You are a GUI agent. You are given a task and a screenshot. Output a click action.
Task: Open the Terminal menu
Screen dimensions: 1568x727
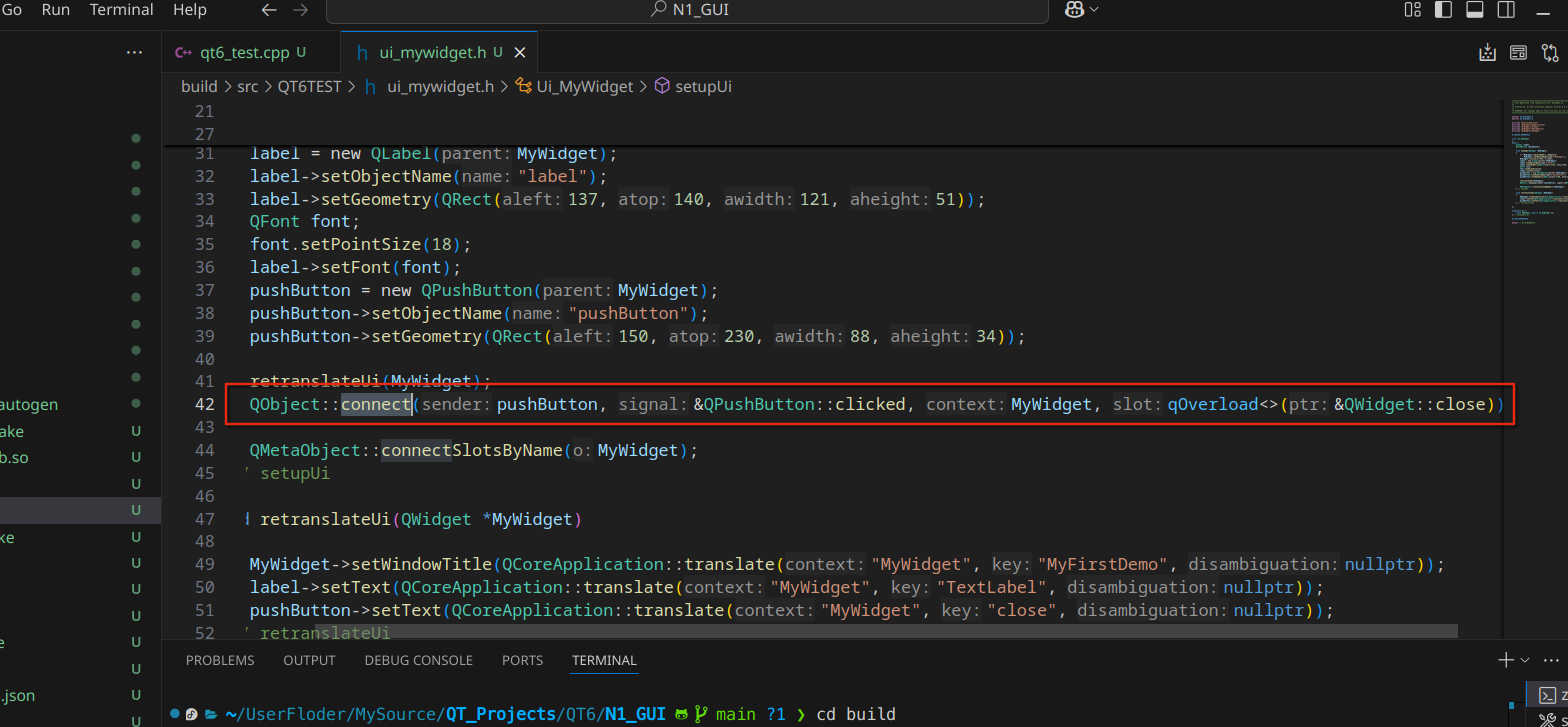(122, 10)
